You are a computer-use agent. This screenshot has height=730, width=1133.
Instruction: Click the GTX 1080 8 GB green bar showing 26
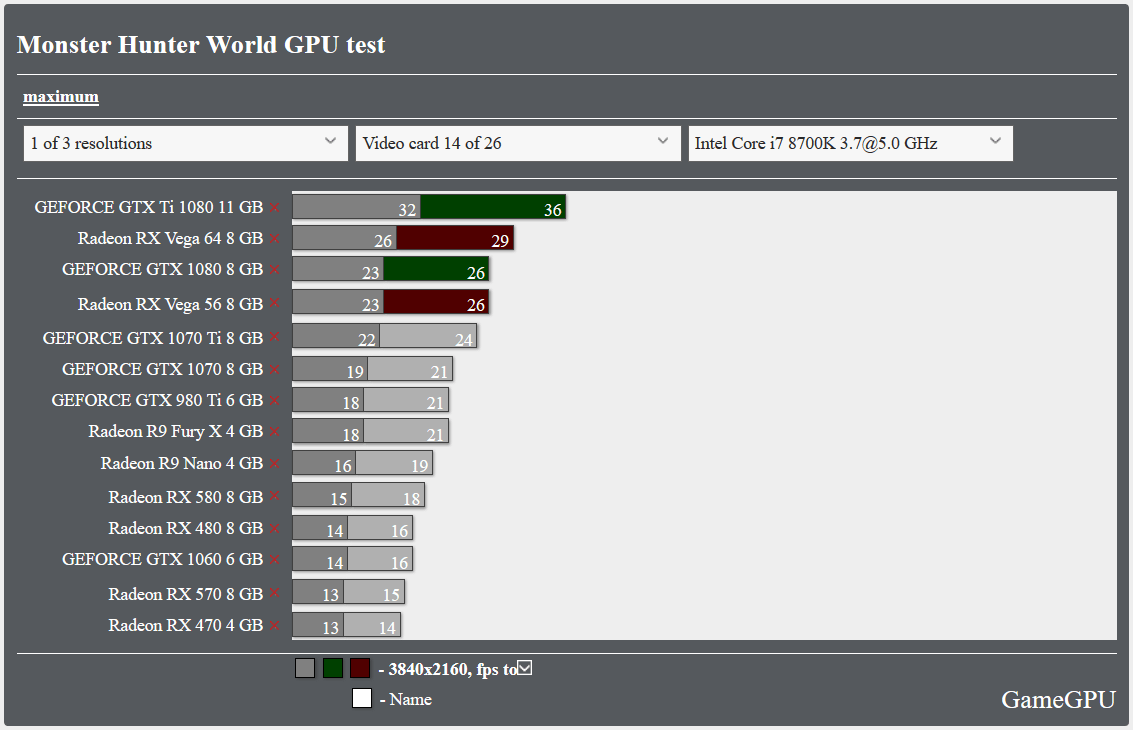[x=436, y=269]
